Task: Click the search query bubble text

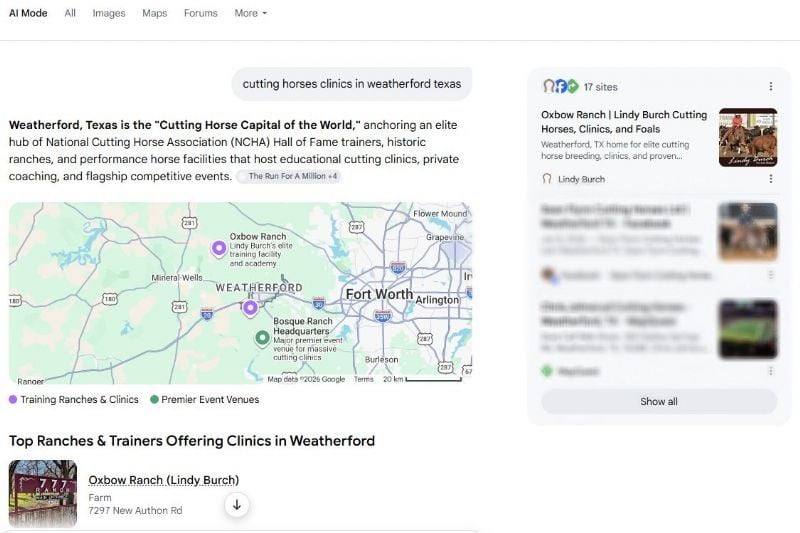Action: pos(352,84)
